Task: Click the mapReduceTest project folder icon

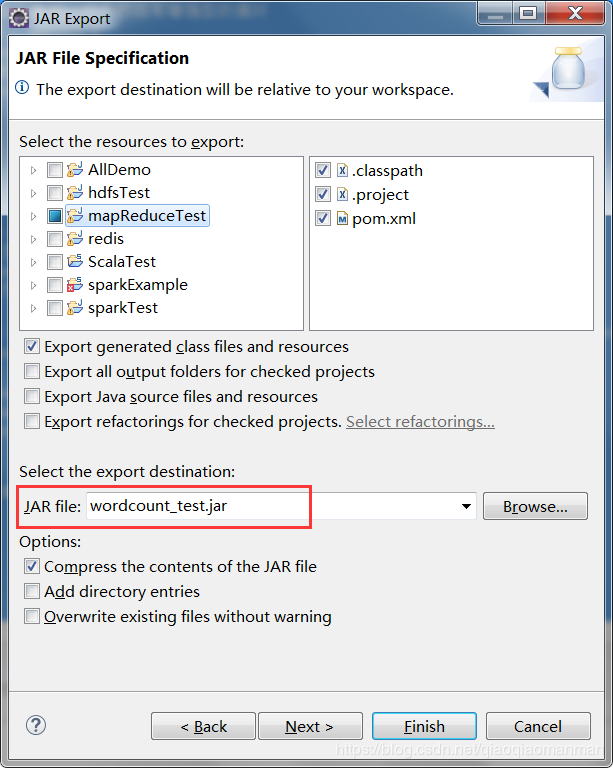Action: (75, 216)
